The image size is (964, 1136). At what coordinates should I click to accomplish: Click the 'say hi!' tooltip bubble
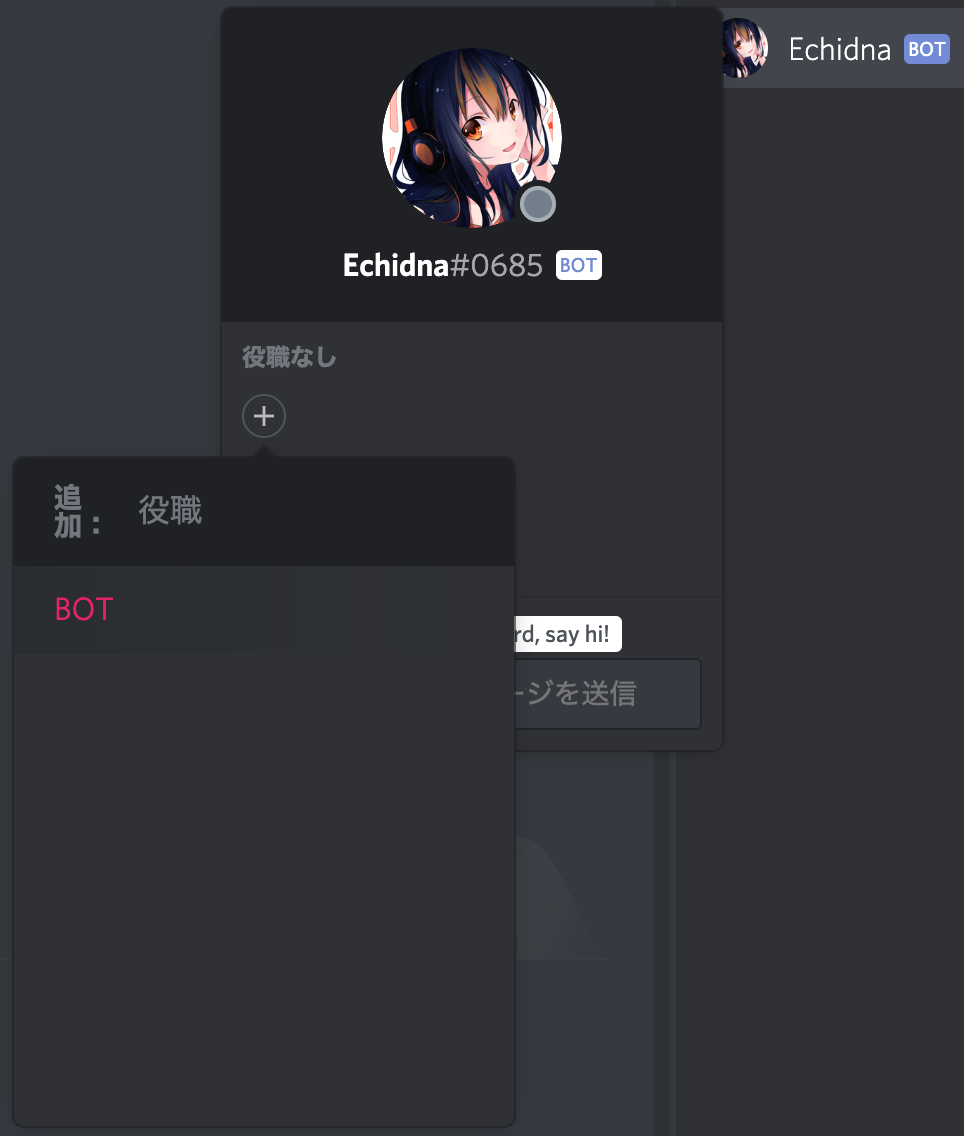pos(568,634)
